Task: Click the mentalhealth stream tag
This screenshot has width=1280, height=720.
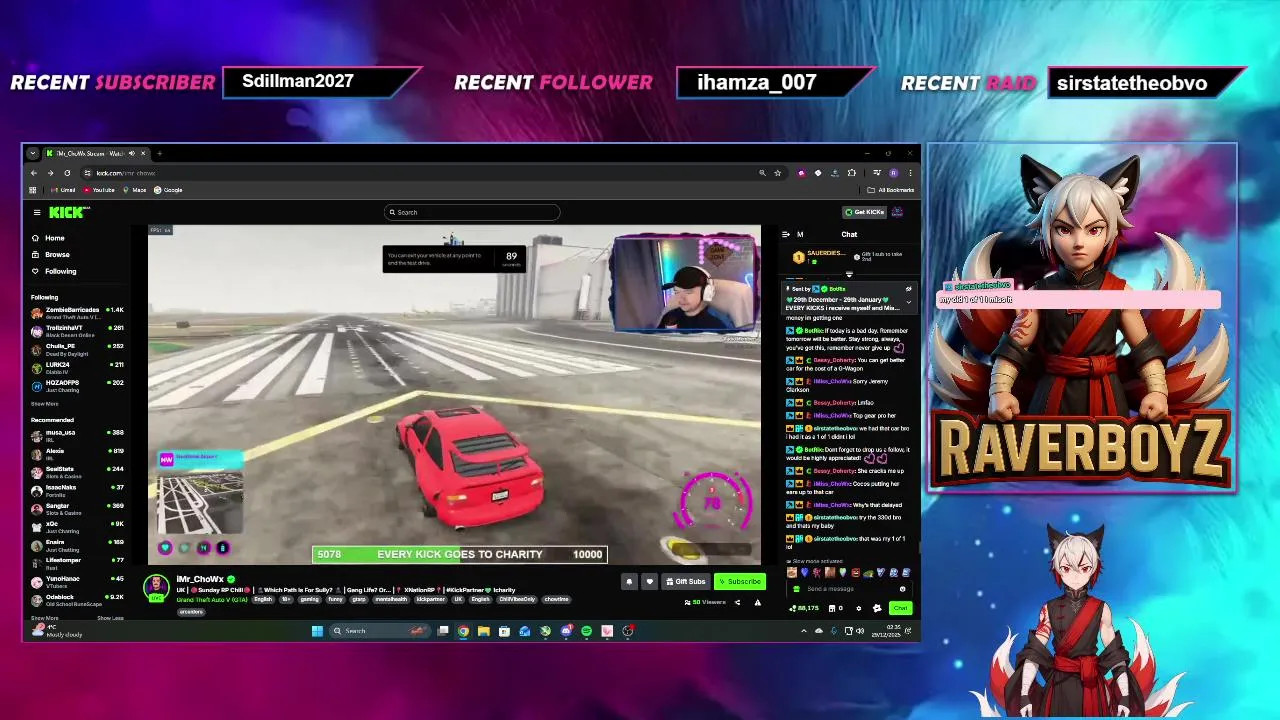Action: pyautogui.click(x=393, y=600)
